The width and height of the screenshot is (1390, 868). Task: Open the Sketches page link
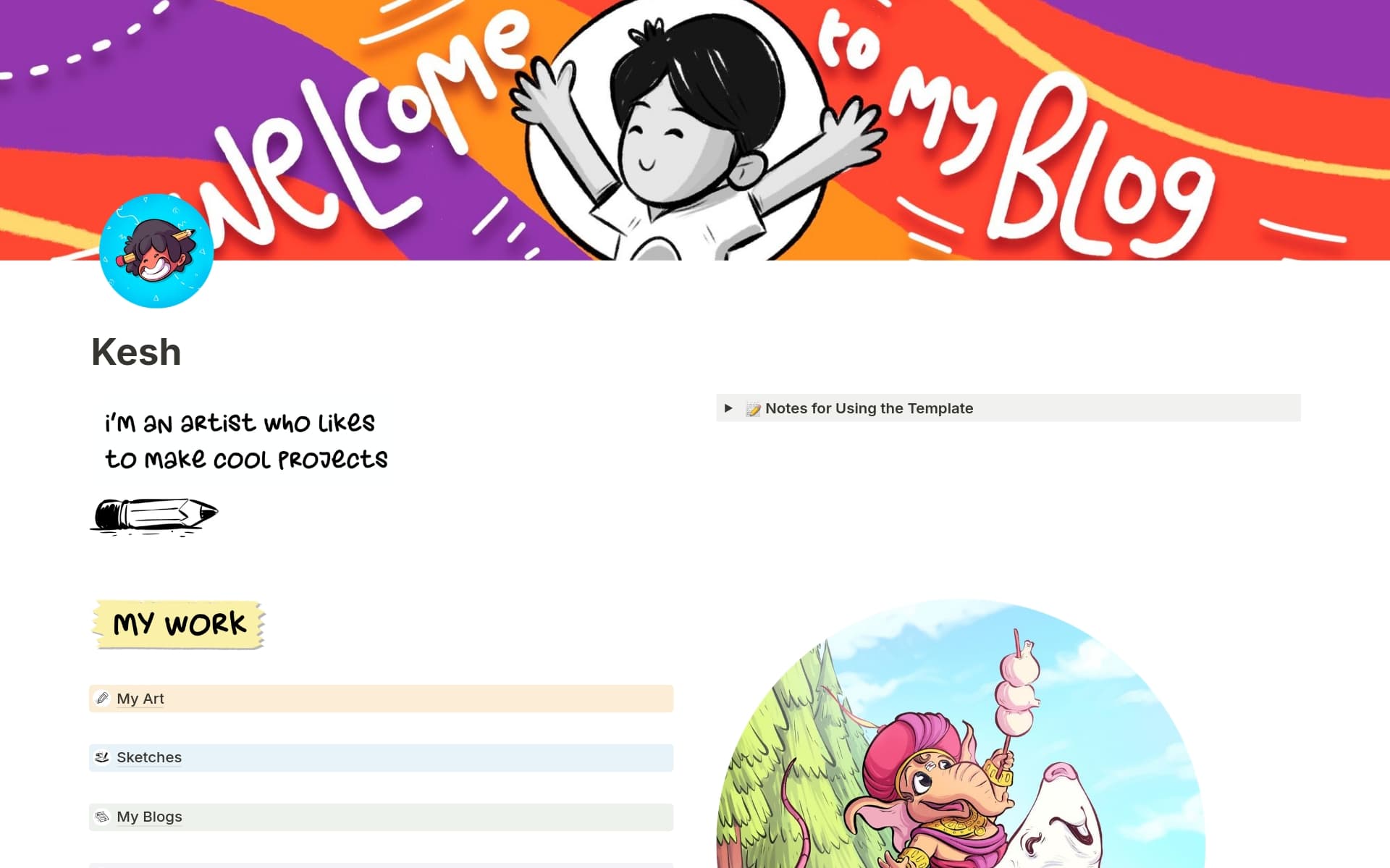149,757
